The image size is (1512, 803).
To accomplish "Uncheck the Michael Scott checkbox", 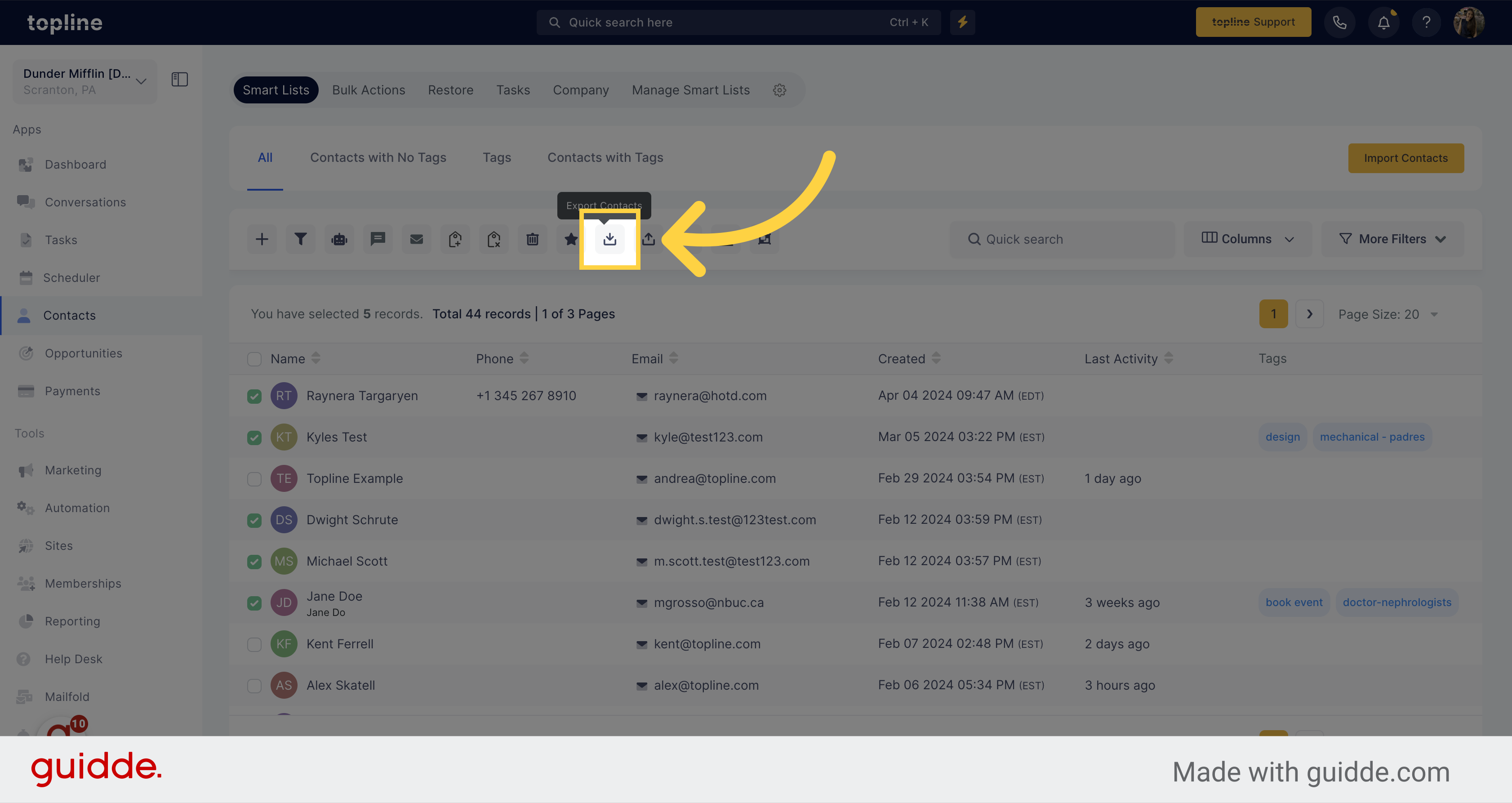I will pyautogui.click(x=254, y=562).
